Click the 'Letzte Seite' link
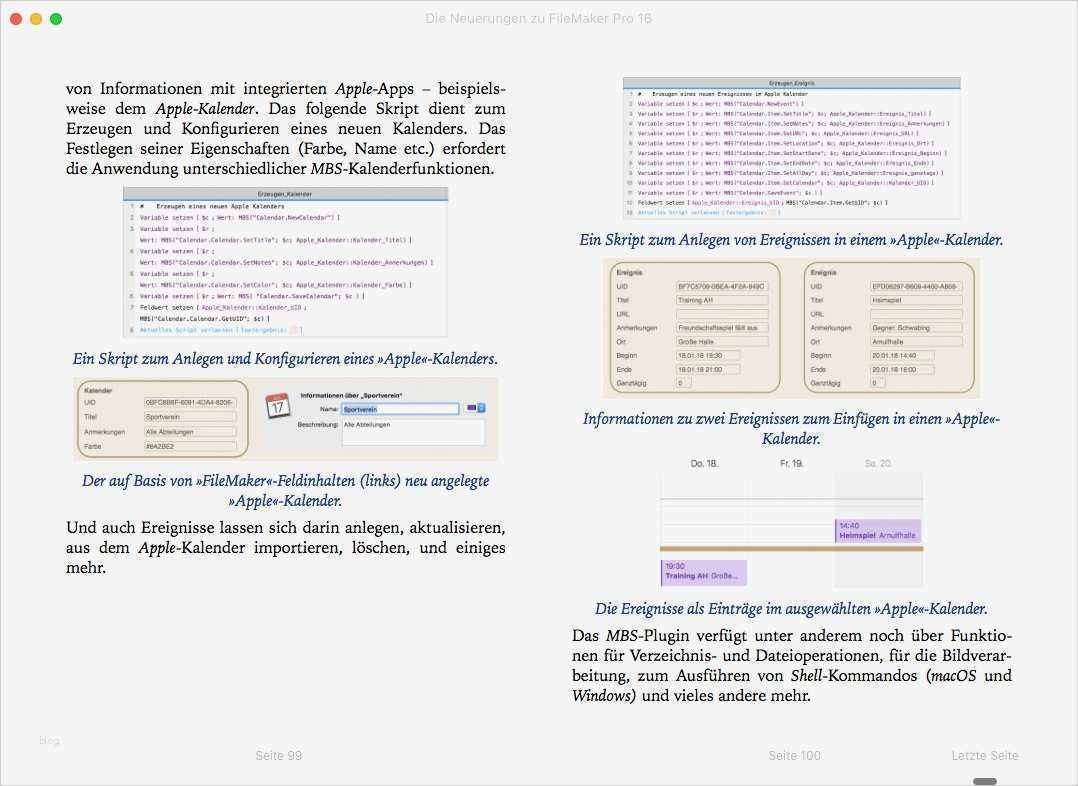1078x786 pixels. tap(984, 756)
